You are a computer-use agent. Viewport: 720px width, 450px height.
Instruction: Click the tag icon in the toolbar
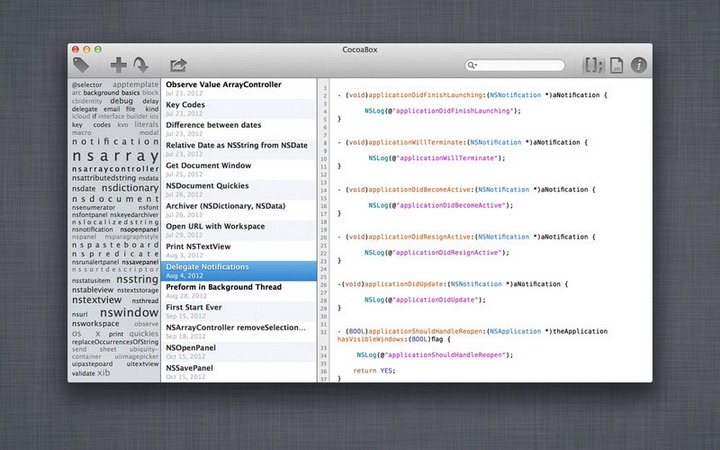[x=81, y=65]
